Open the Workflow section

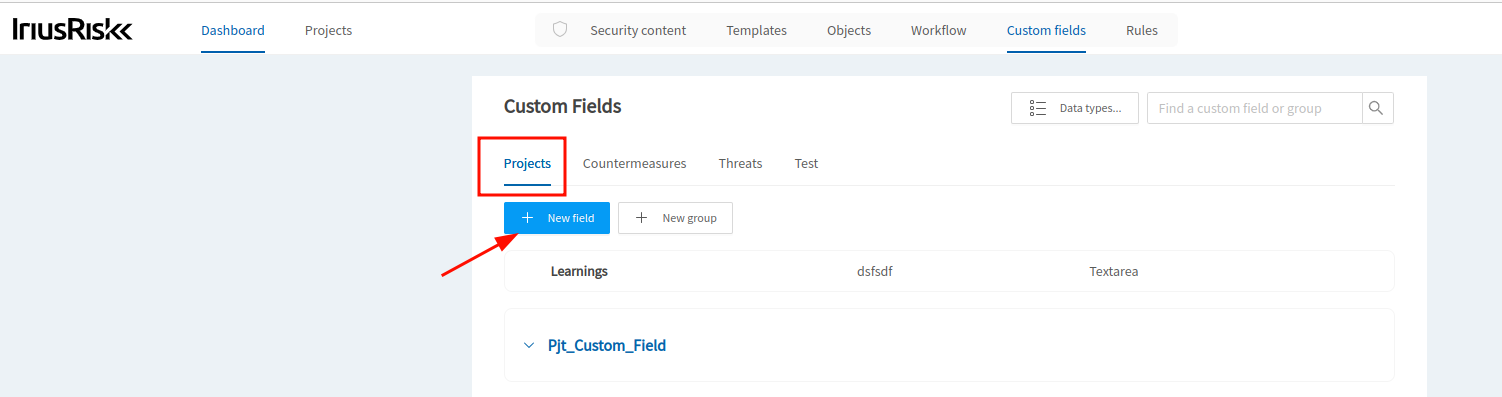pos(938,30)
